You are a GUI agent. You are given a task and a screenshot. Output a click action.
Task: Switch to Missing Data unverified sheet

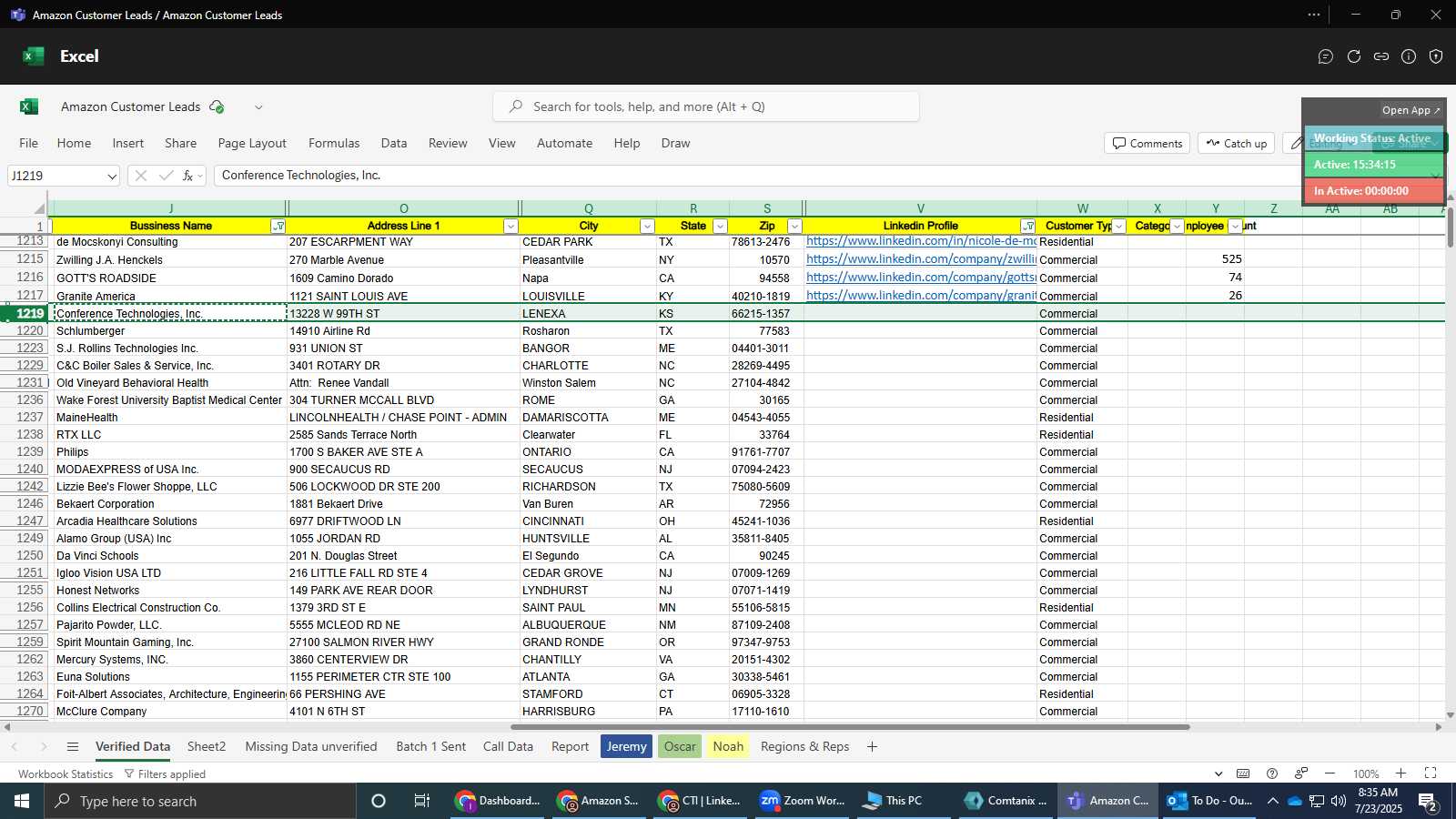pos(311,746)
